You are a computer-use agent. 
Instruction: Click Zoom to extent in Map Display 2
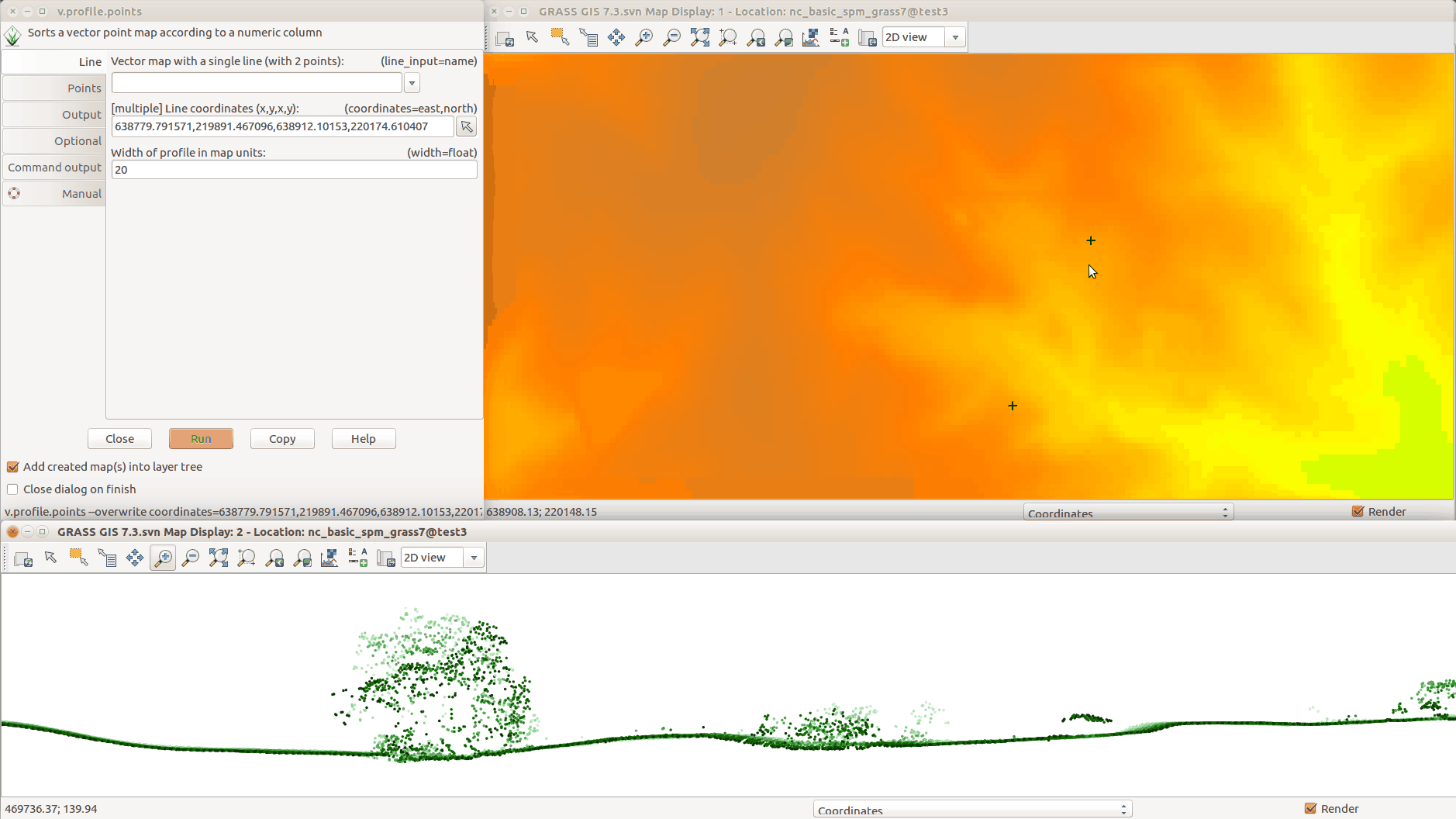pyautogui.click(x=219, y=558)
